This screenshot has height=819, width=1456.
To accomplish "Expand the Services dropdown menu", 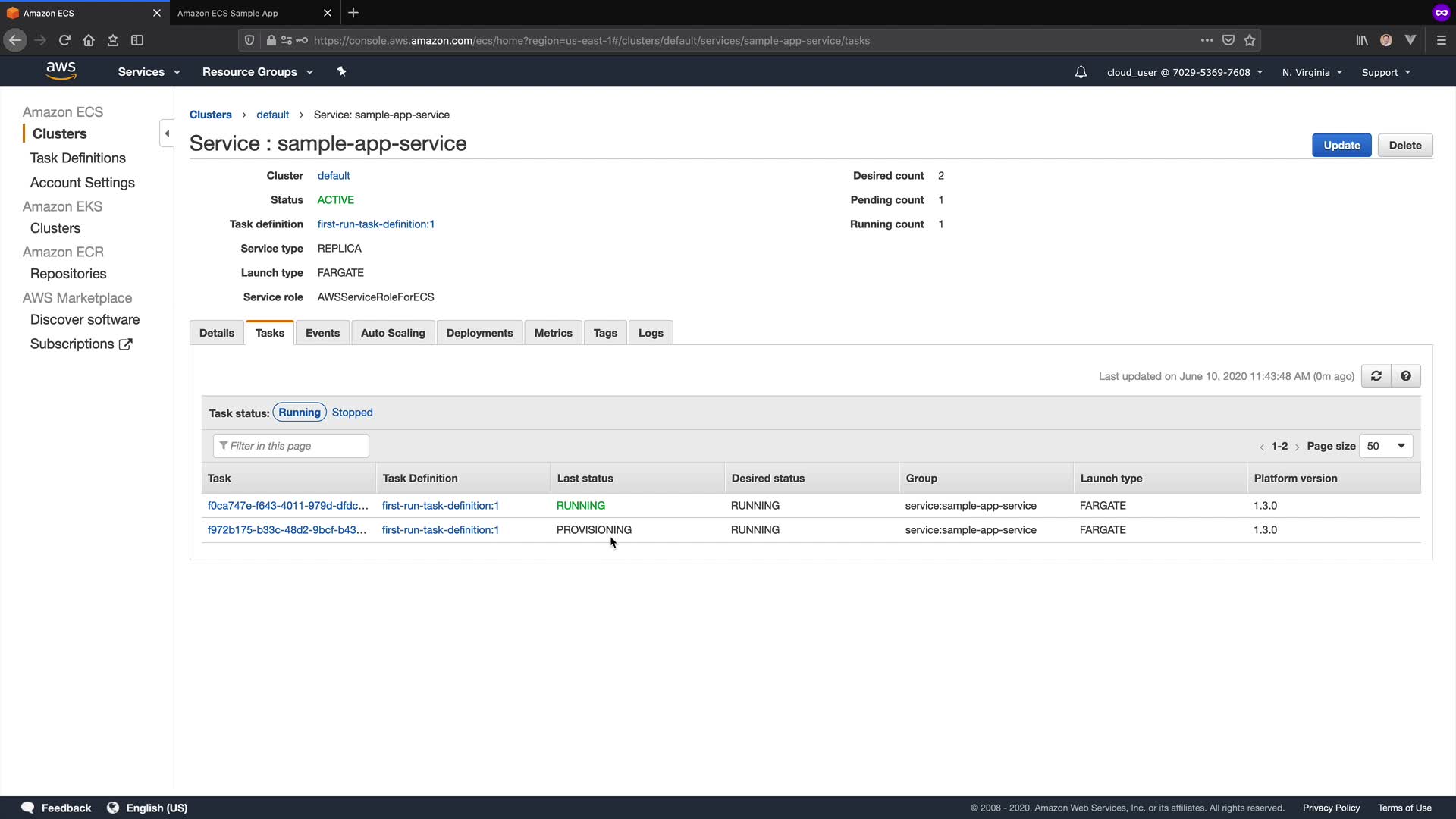I will [149, 72].
